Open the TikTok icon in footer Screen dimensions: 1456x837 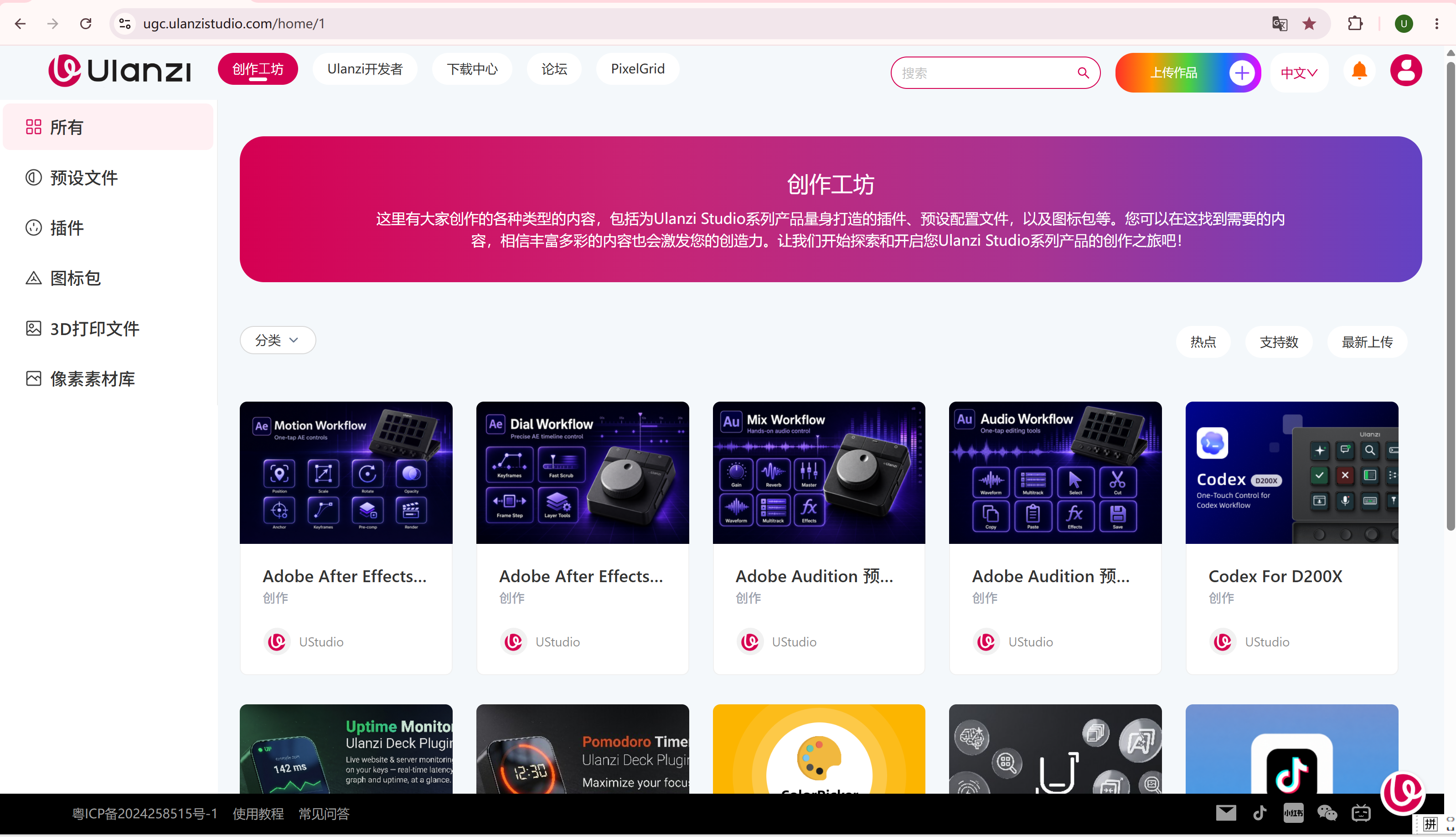1260,813
